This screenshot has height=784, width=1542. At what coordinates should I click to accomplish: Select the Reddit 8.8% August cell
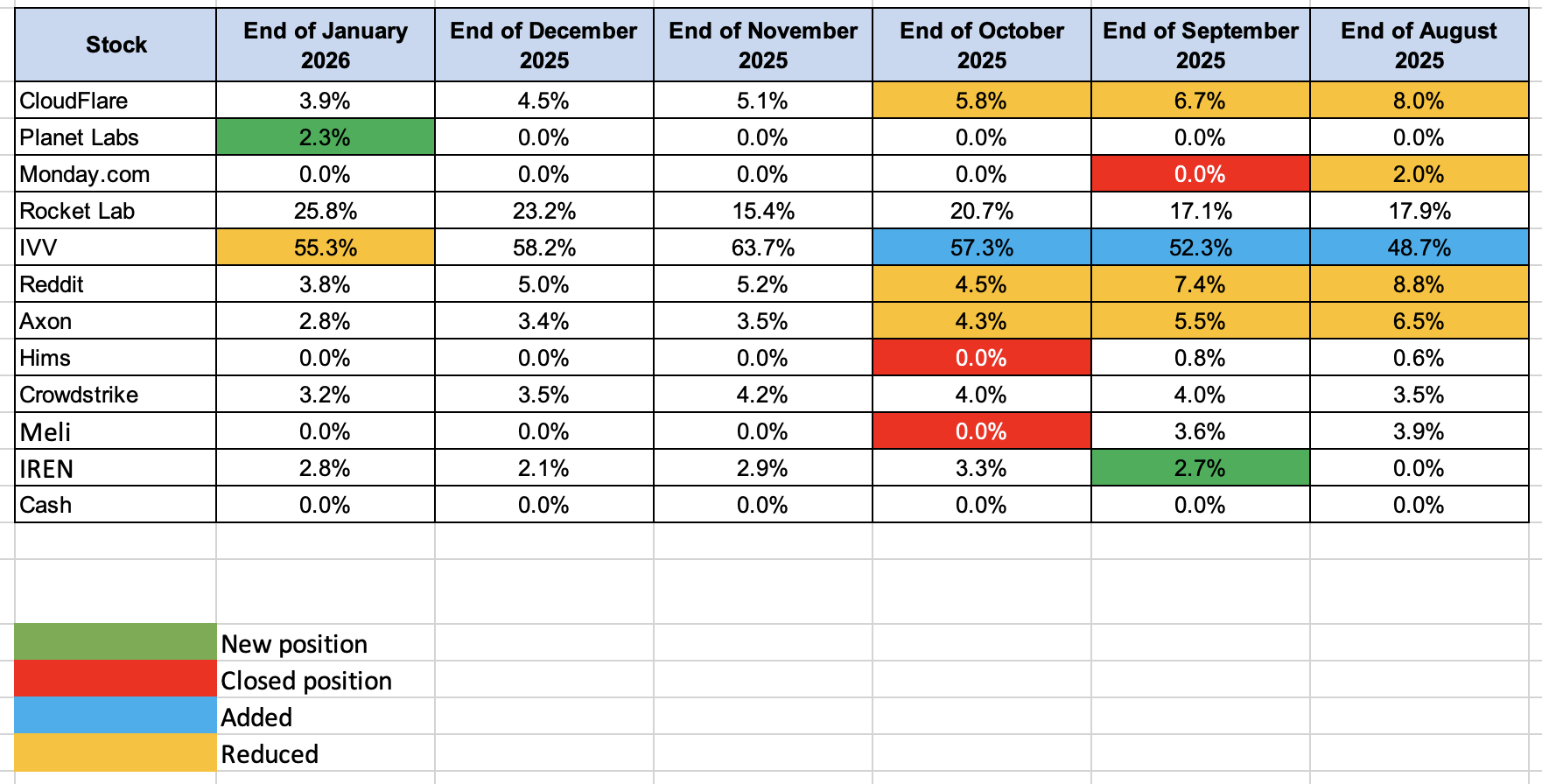(x=1419, y=284)
